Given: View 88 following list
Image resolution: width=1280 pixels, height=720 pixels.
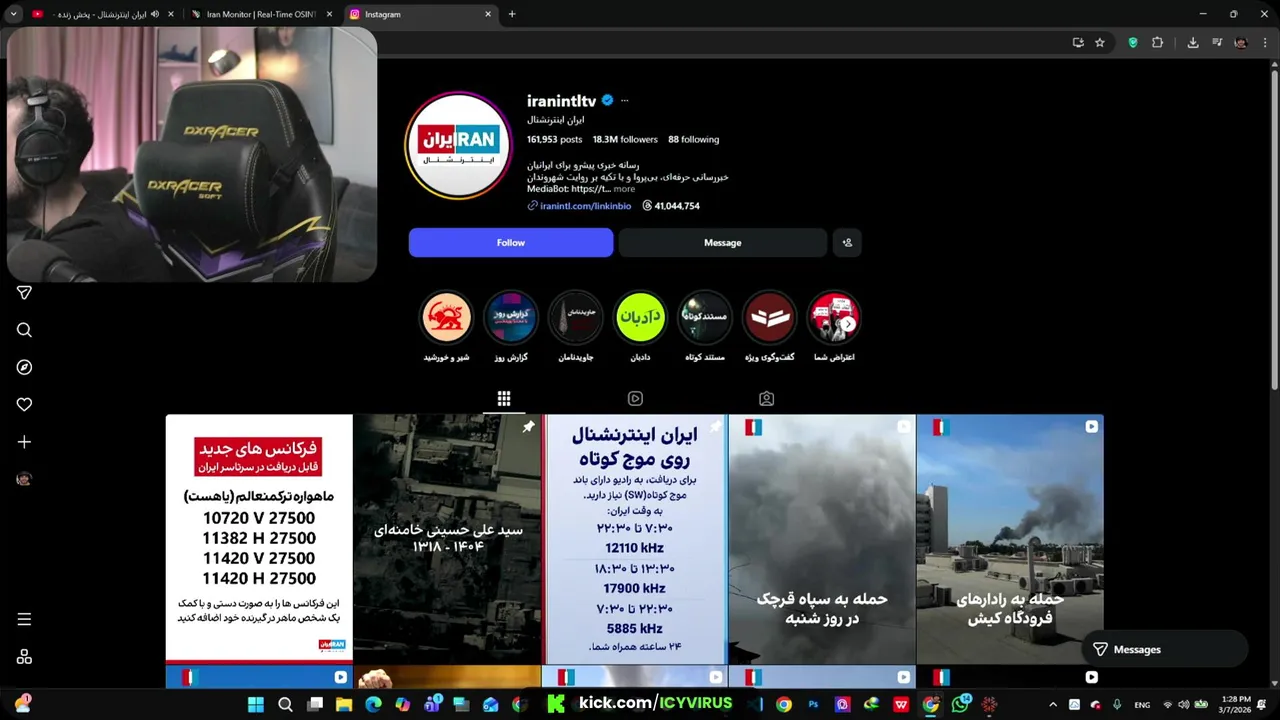Looking at the screenshot, I should (x=693, y=140).
